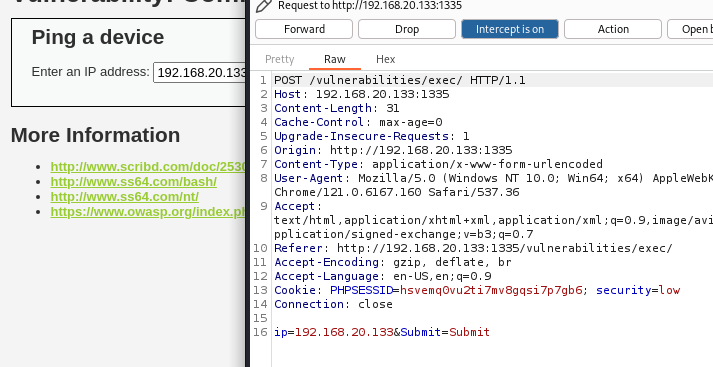Image resolution: width=713 pixels, height=367 pixels.
Task: Click the Host header line
Action: click(362, 94)
